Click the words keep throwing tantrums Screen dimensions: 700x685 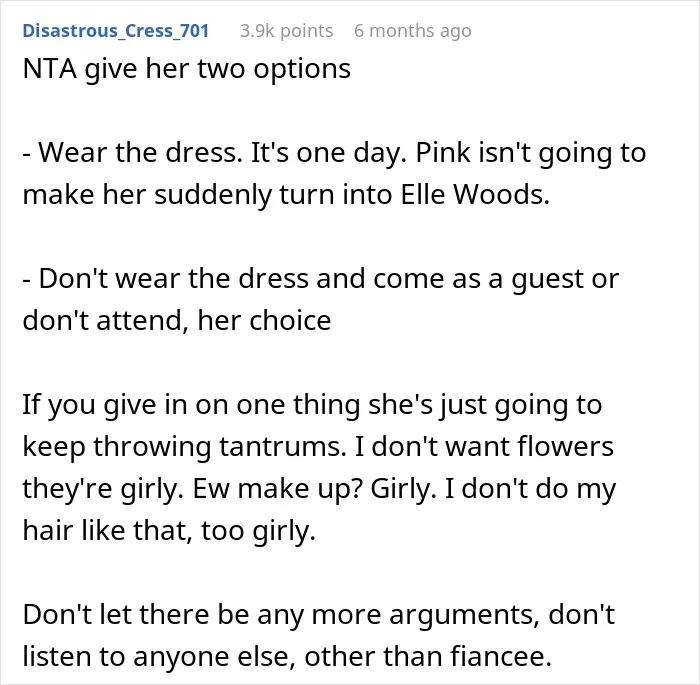coord(184,447)
